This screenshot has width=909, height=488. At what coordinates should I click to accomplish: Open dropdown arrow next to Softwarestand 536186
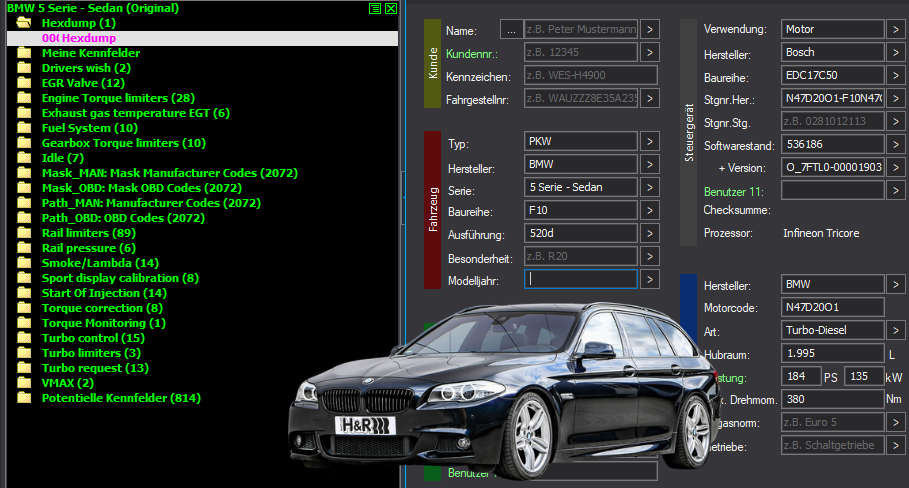pyautogui.click(x=896, y=144)
